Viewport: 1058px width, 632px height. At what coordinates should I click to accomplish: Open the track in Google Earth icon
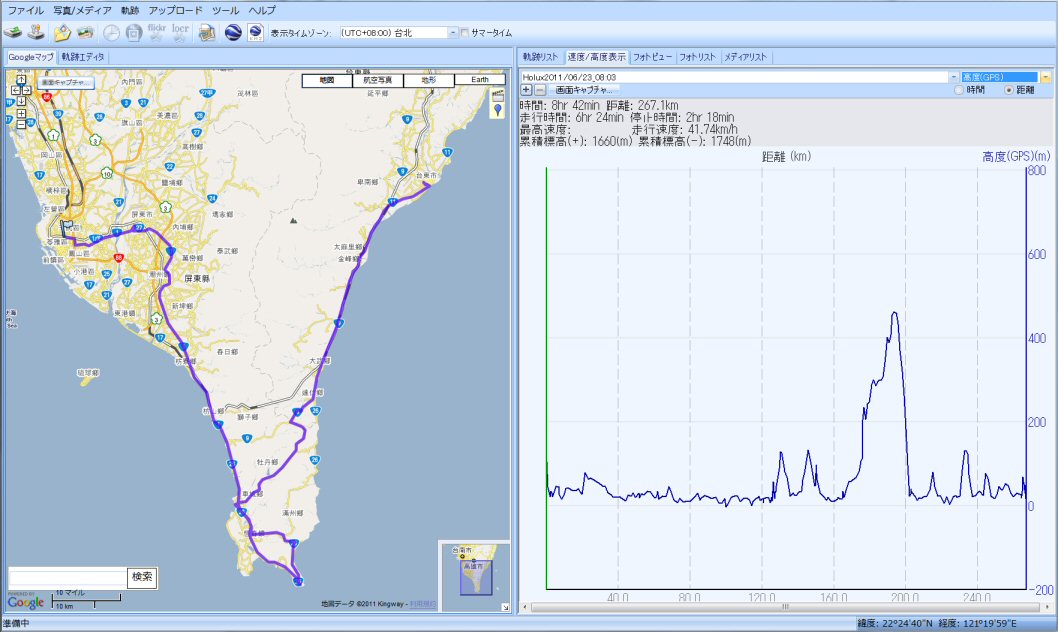tap(233, 32)
